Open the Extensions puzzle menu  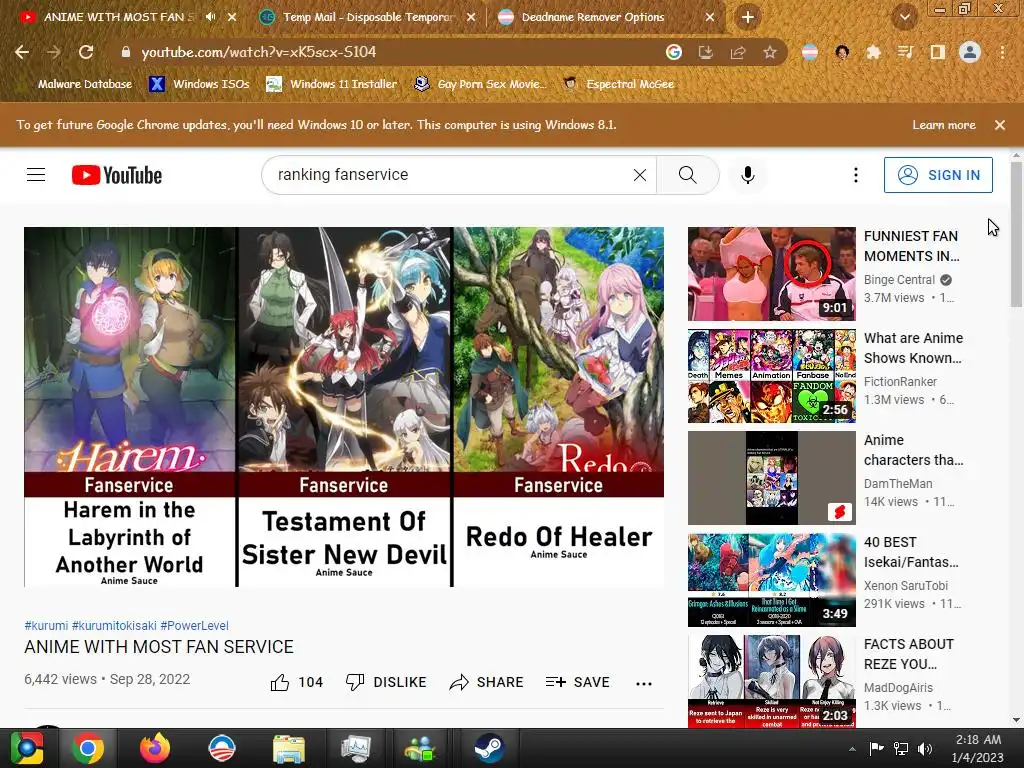coord(873,52)
